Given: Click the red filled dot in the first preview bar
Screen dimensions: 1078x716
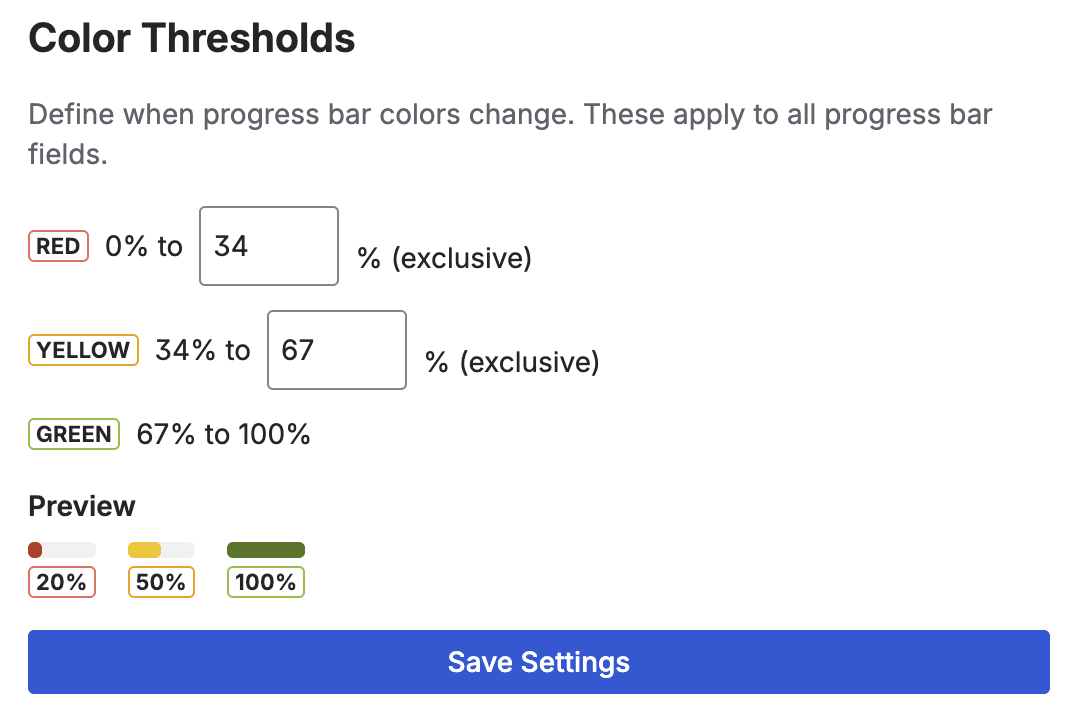Looking at the screenshot, I should [35, 549].
